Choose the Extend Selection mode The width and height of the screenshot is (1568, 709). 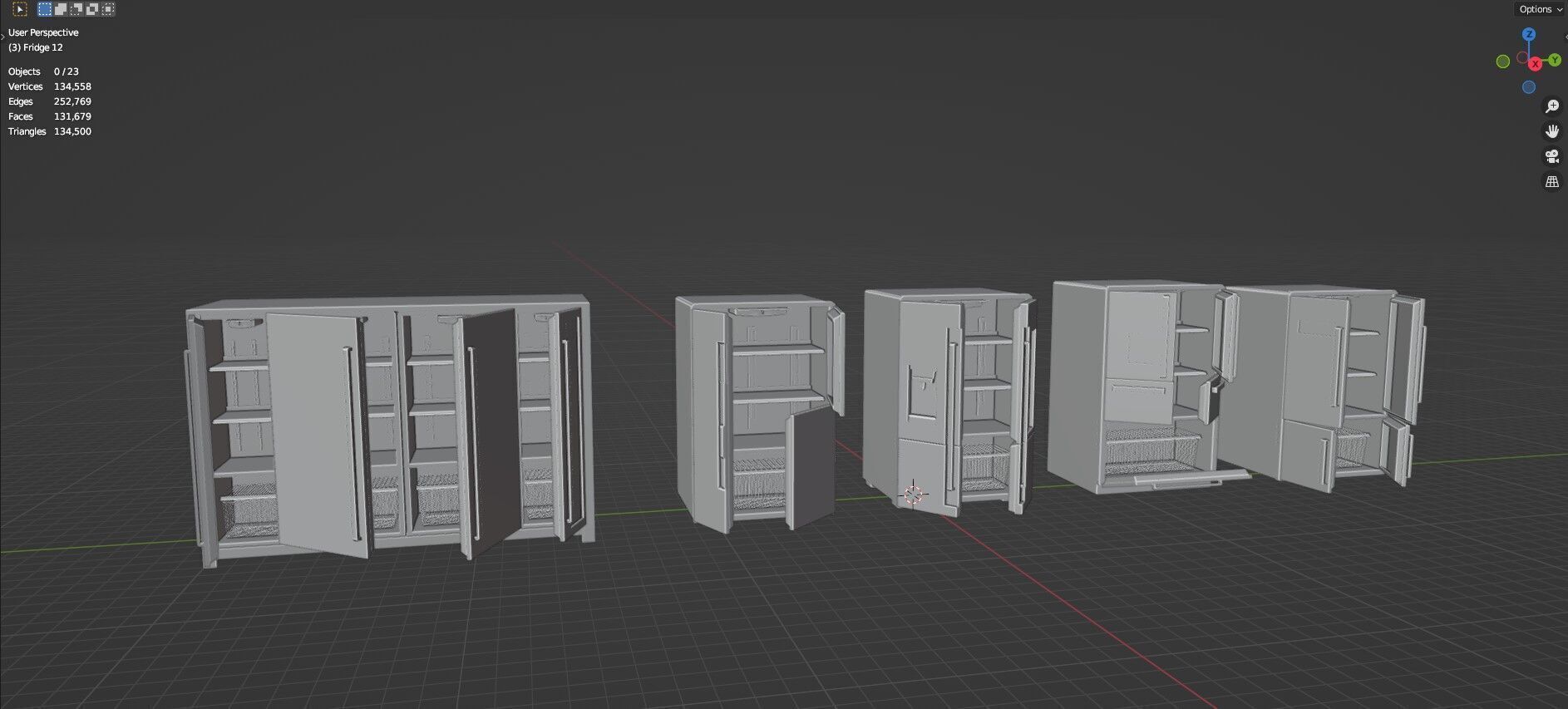coord(61,9)
